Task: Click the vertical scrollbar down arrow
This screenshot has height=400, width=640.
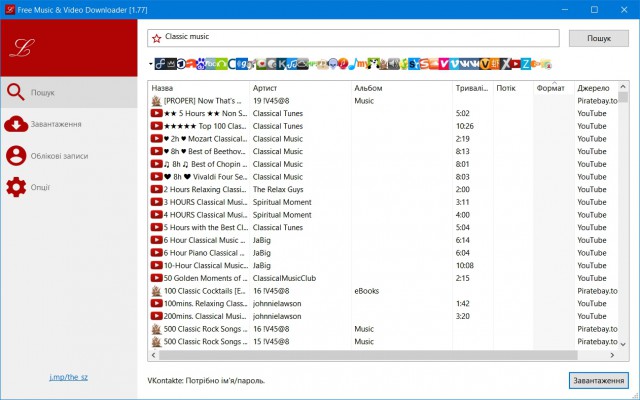Action: 623,344
